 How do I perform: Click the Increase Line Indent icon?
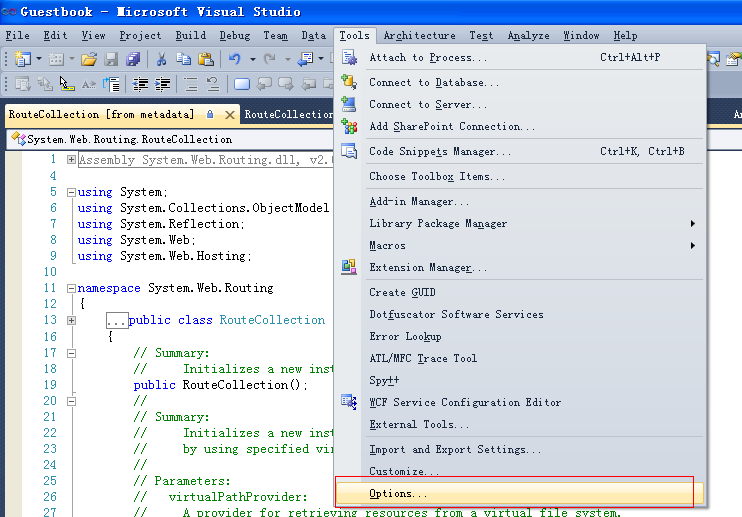[162, 85]
